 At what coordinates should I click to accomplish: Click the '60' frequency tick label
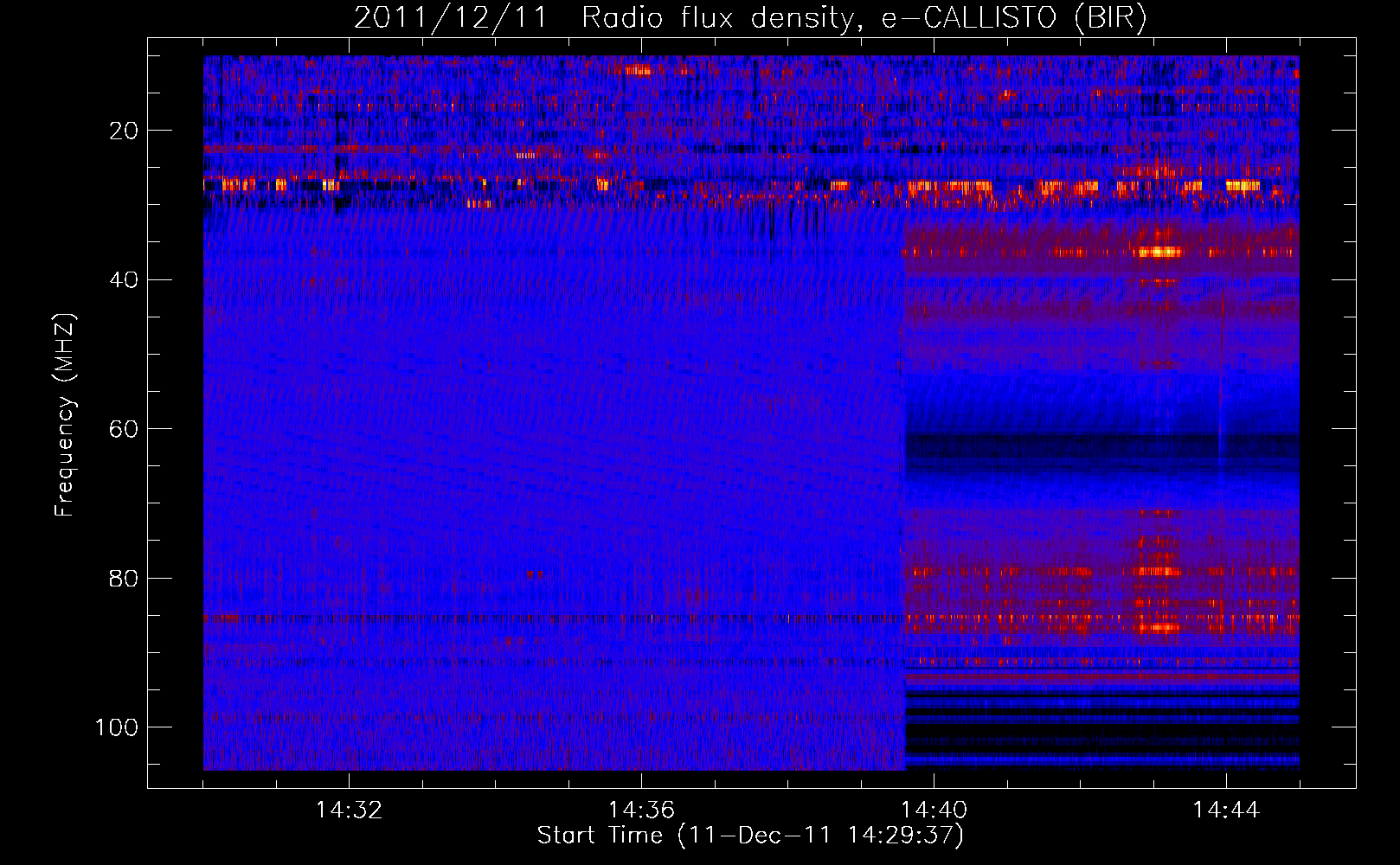(x=125, y=429)
